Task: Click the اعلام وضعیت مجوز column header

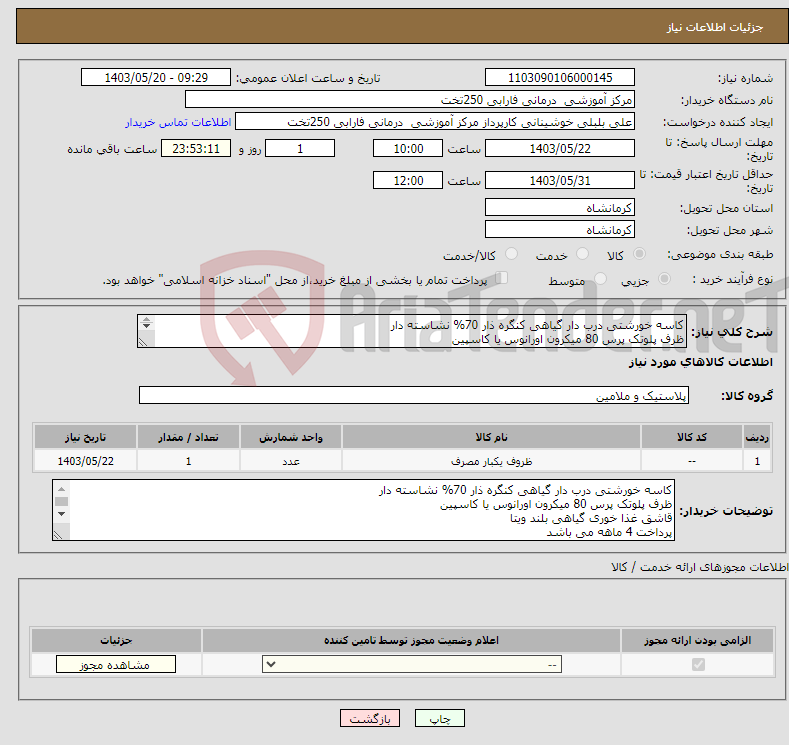Action: tap(411, 640)
